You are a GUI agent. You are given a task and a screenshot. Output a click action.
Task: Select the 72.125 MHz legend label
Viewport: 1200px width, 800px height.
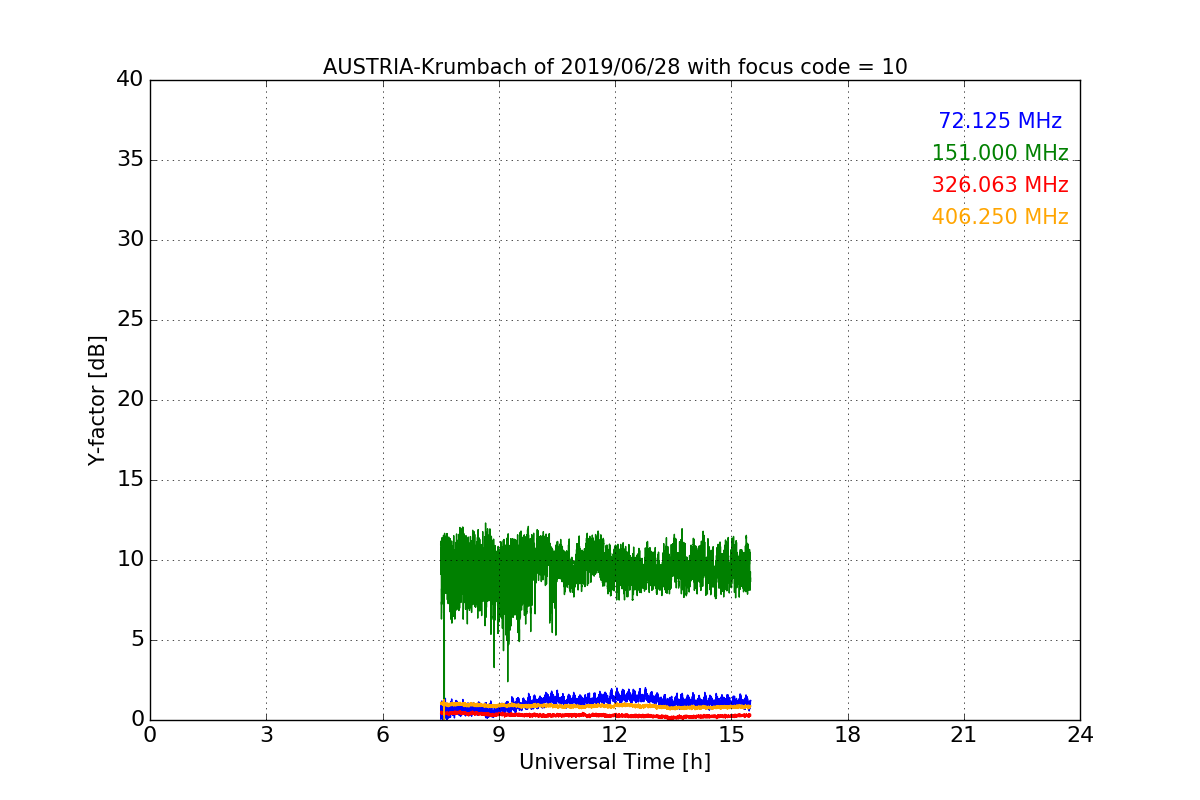[1000, 121]
